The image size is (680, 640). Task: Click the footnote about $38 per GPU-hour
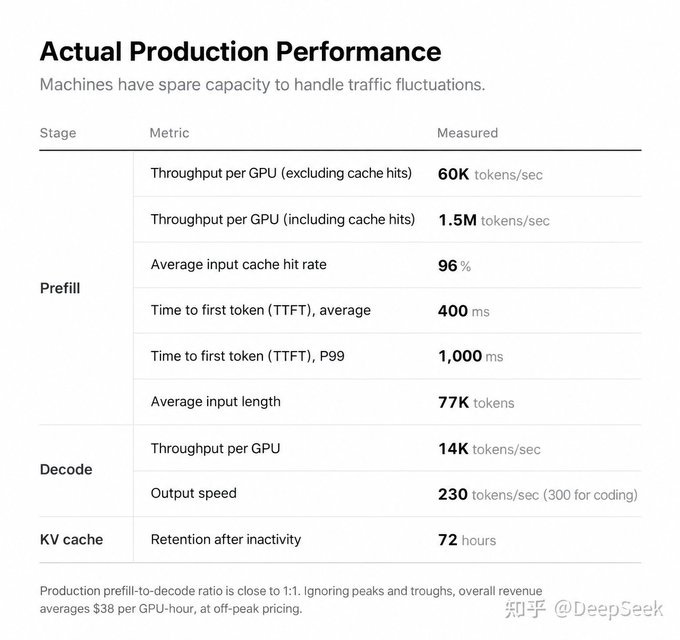[x=291, y=600]
